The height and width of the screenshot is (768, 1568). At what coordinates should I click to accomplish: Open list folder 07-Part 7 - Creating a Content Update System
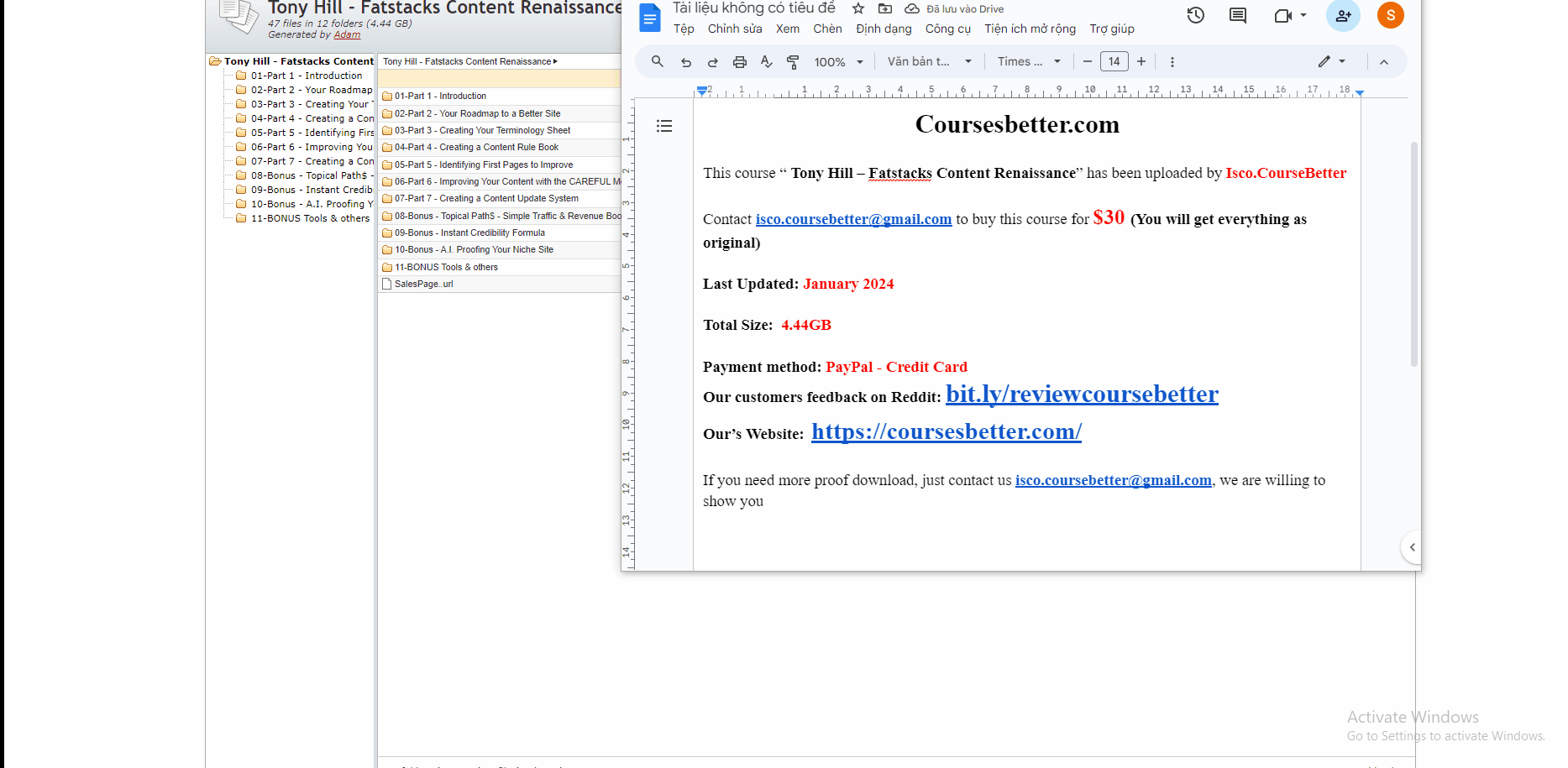click(486, 198)
